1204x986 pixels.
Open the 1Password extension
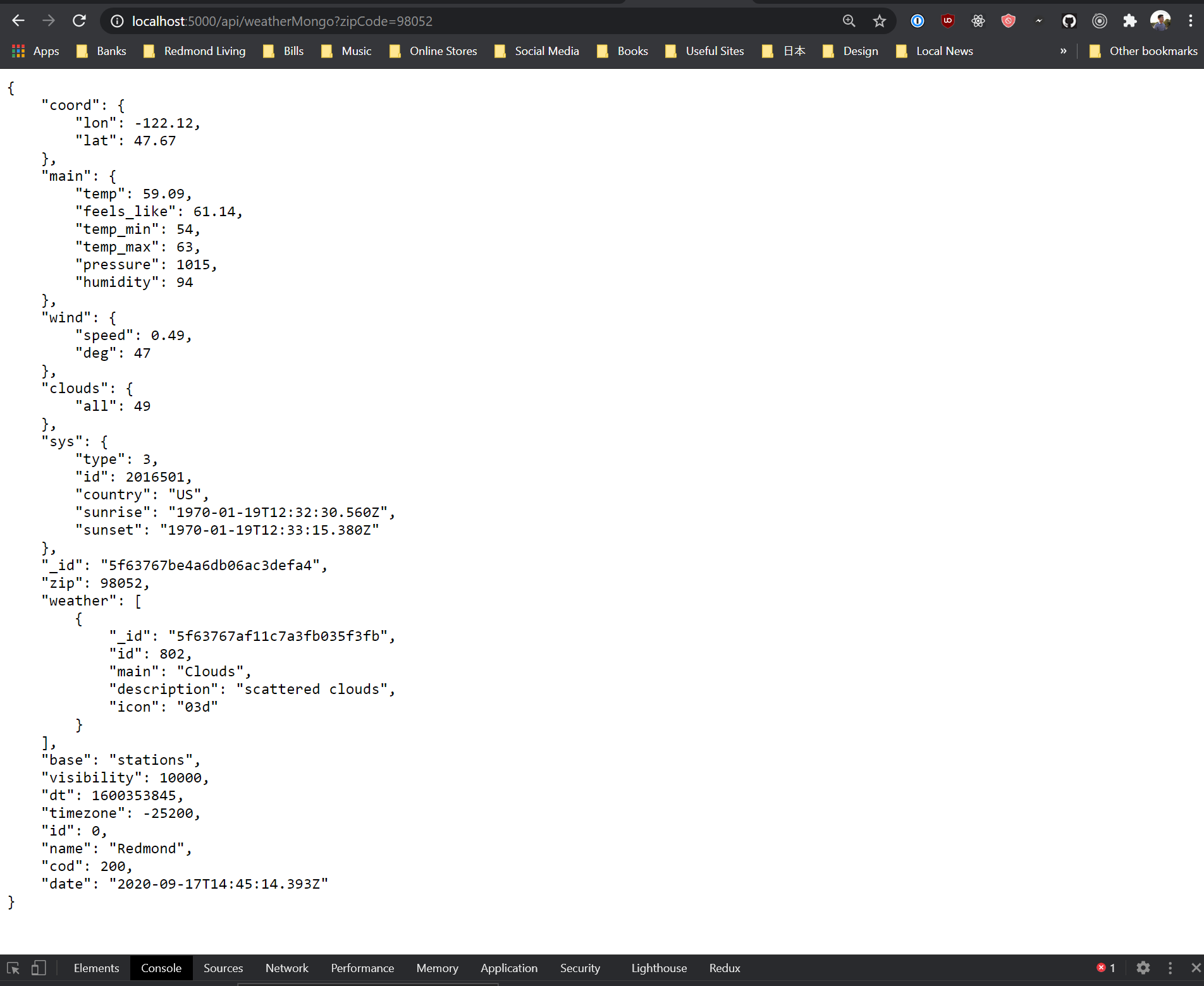[917, 20]
